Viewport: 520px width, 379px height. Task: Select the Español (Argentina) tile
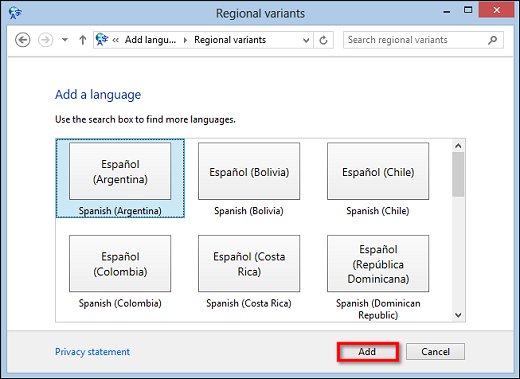point(120,171)
